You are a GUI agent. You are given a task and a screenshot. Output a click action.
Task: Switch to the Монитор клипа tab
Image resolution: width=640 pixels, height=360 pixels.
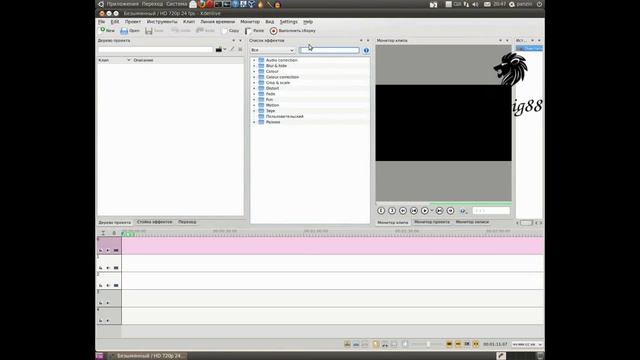[x=392, y=222]
